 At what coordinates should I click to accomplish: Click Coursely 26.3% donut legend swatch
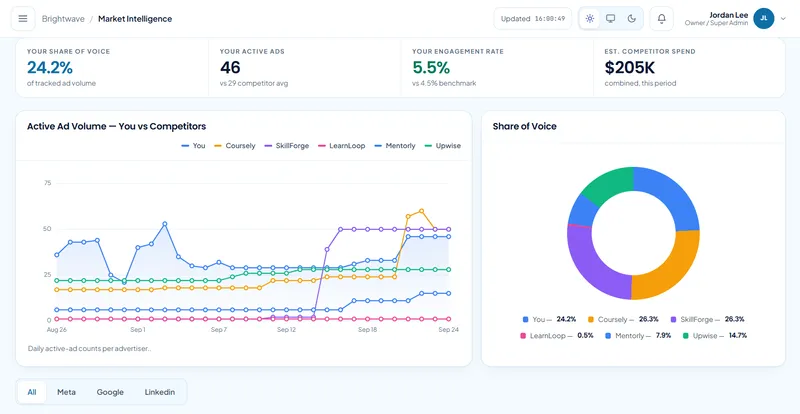591,320
